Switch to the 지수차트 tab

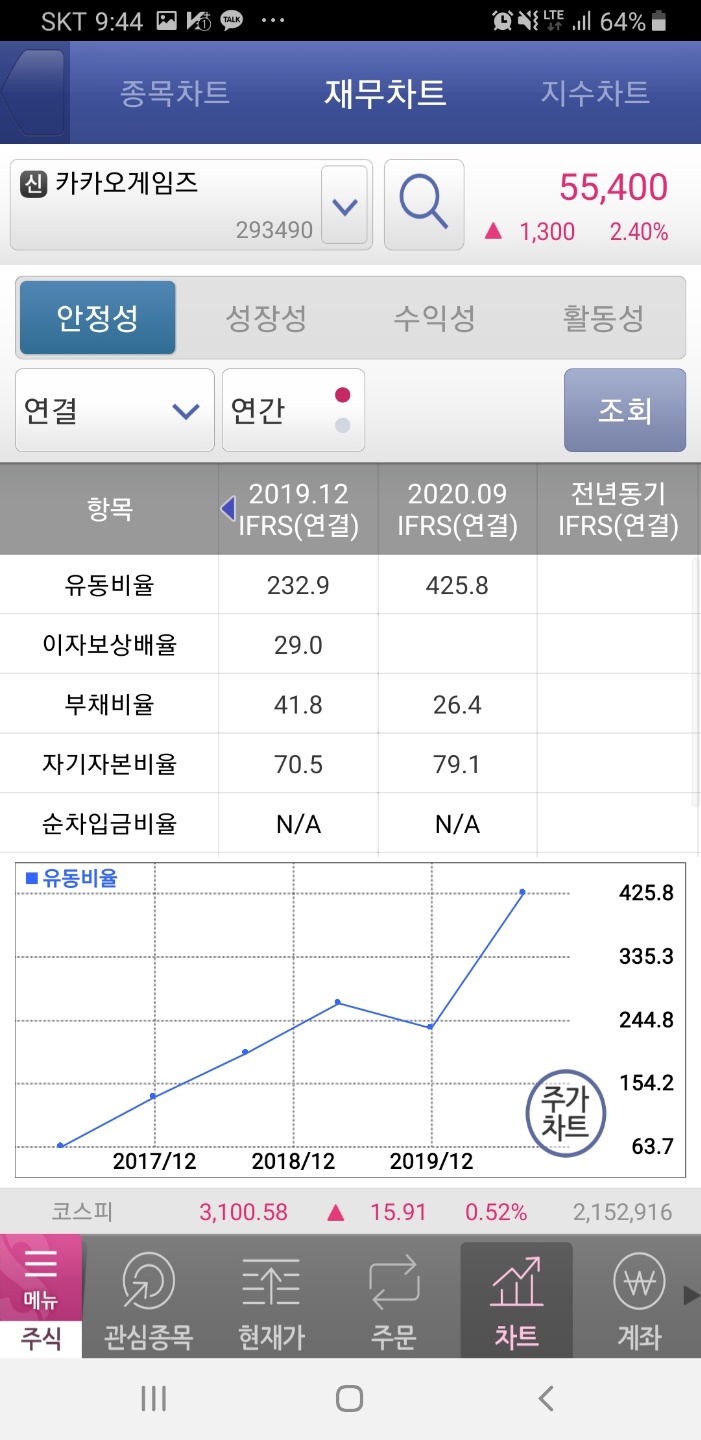595,93
